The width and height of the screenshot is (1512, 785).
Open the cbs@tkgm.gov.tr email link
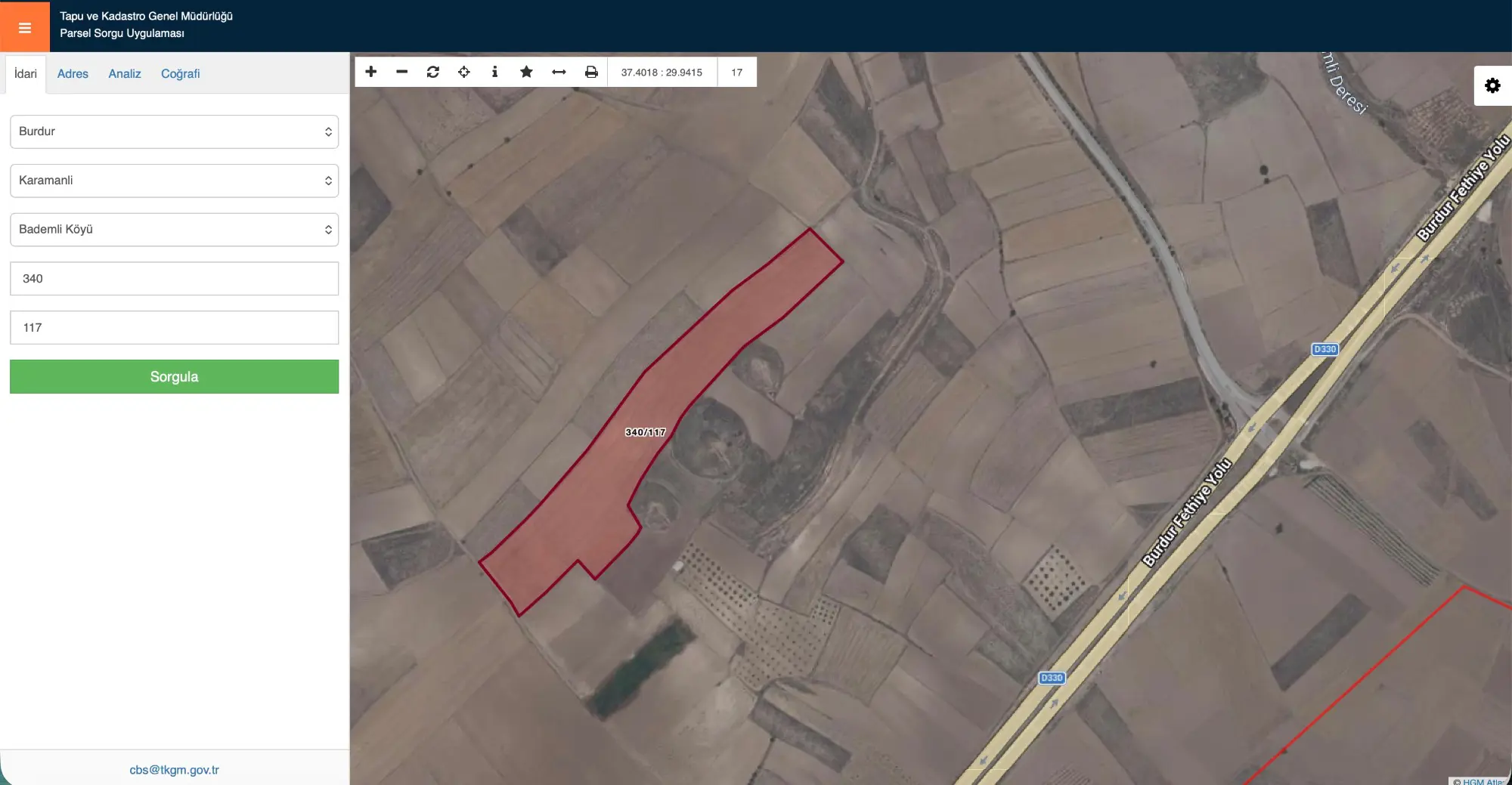tap(174, 770)
